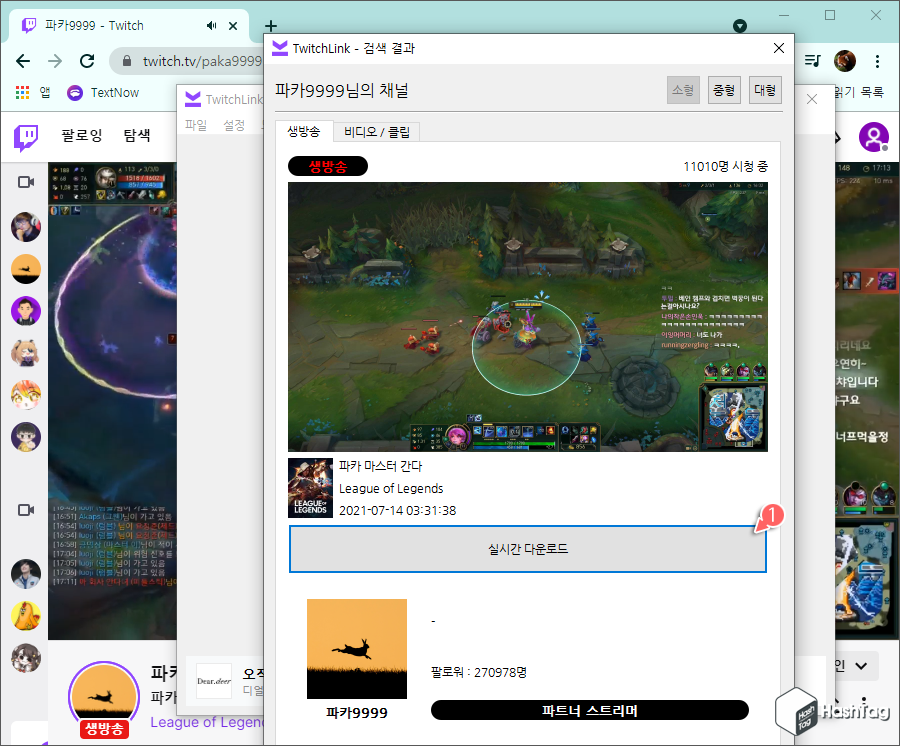Close the TwitchLink 검색 결과 dialog
The width and height of the screenshot is (900, 746).
pos(778,48)
